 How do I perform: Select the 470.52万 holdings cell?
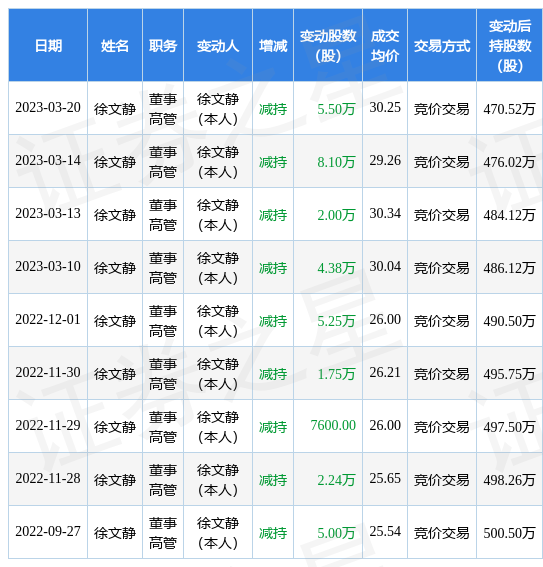[509, 109]
